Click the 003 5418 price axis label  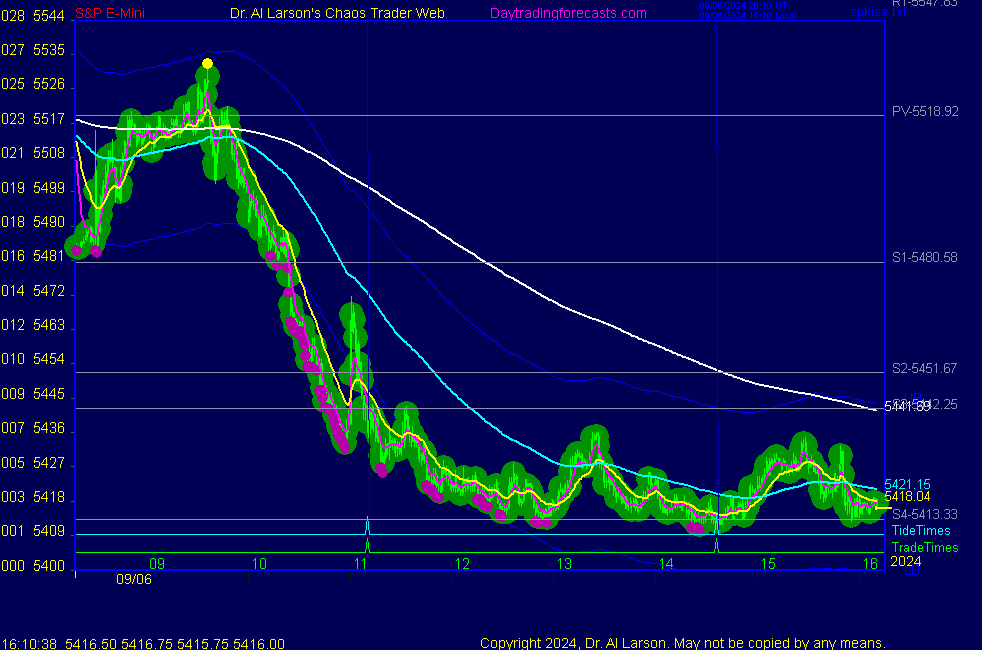click(33, 497)
